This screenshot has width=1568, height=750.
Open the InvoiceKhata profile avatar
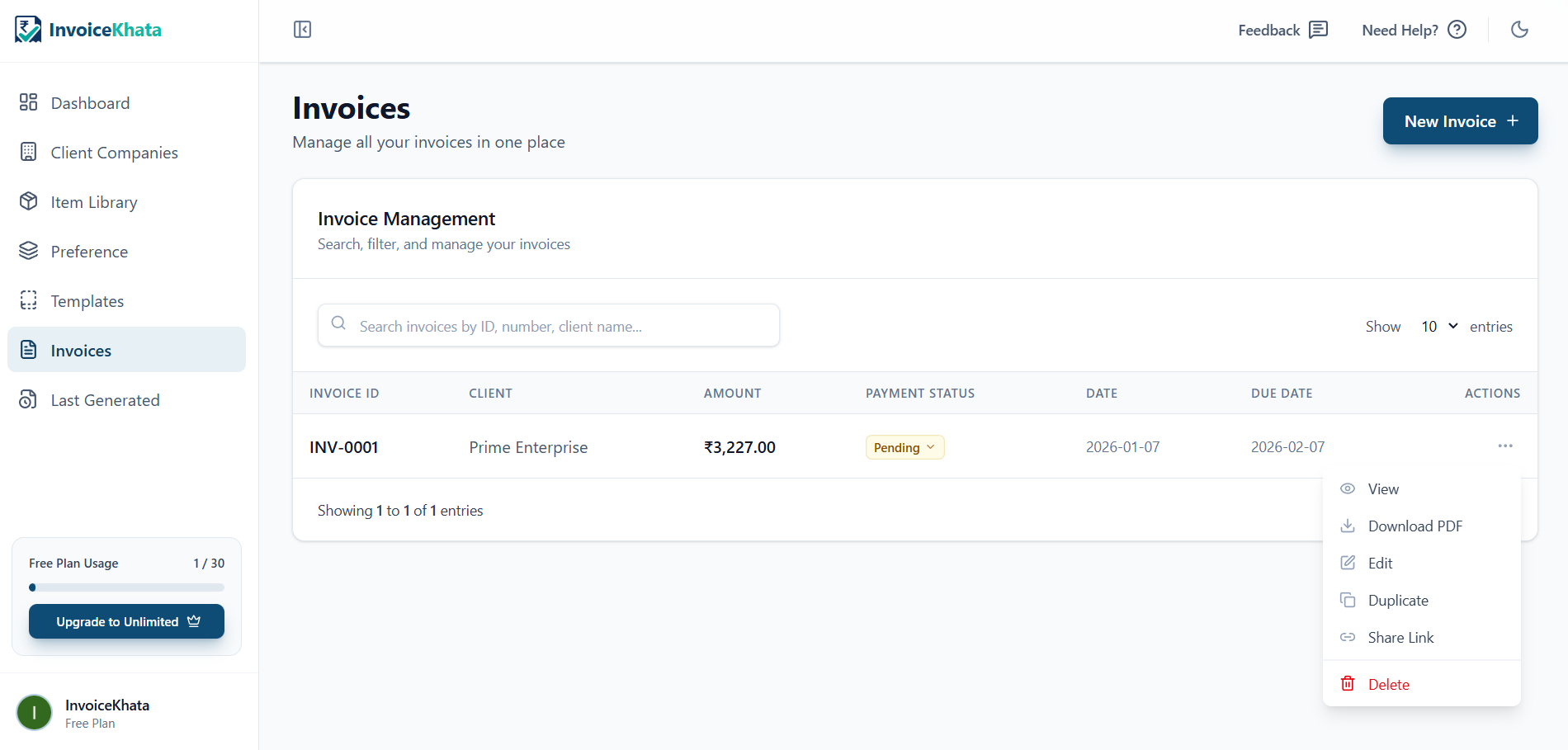tap(34, 712)
